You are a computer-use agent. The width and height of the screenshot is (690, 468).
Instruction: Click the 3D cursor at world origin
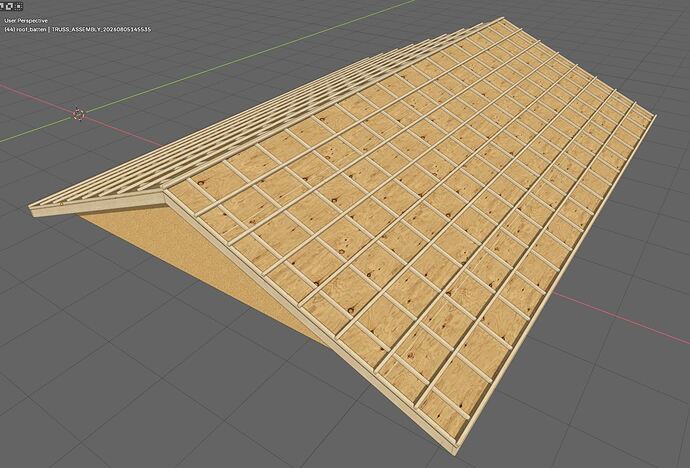pyautogui.click(x=78, y=114)
